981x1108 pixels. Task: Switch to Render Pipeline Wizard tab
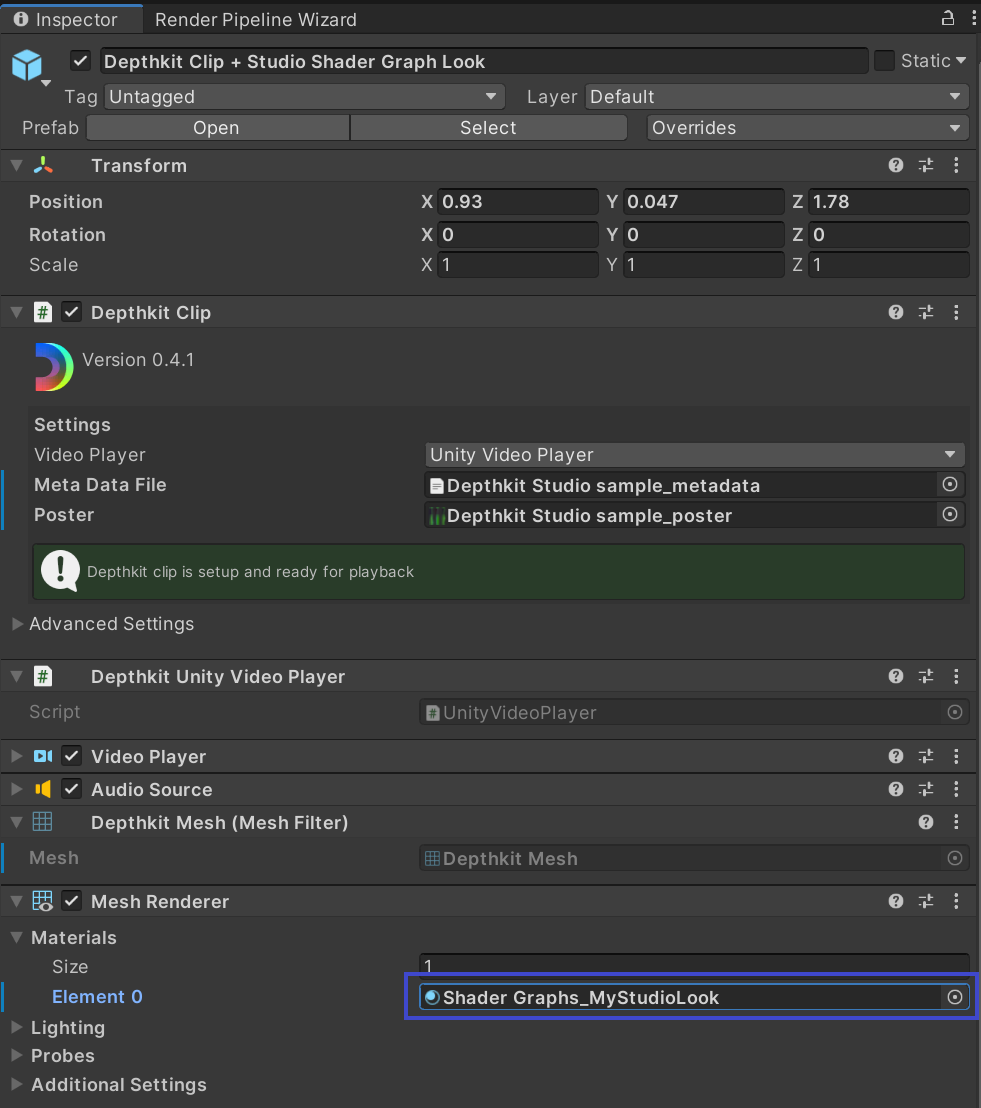tap(256, 20)
